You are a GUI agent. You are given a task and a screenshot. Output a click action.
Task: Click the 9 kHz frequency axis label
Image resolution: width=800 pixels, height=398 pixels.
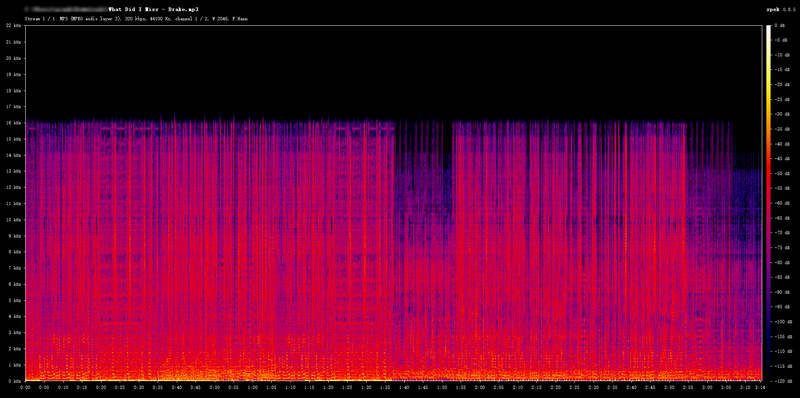point(14,236)
